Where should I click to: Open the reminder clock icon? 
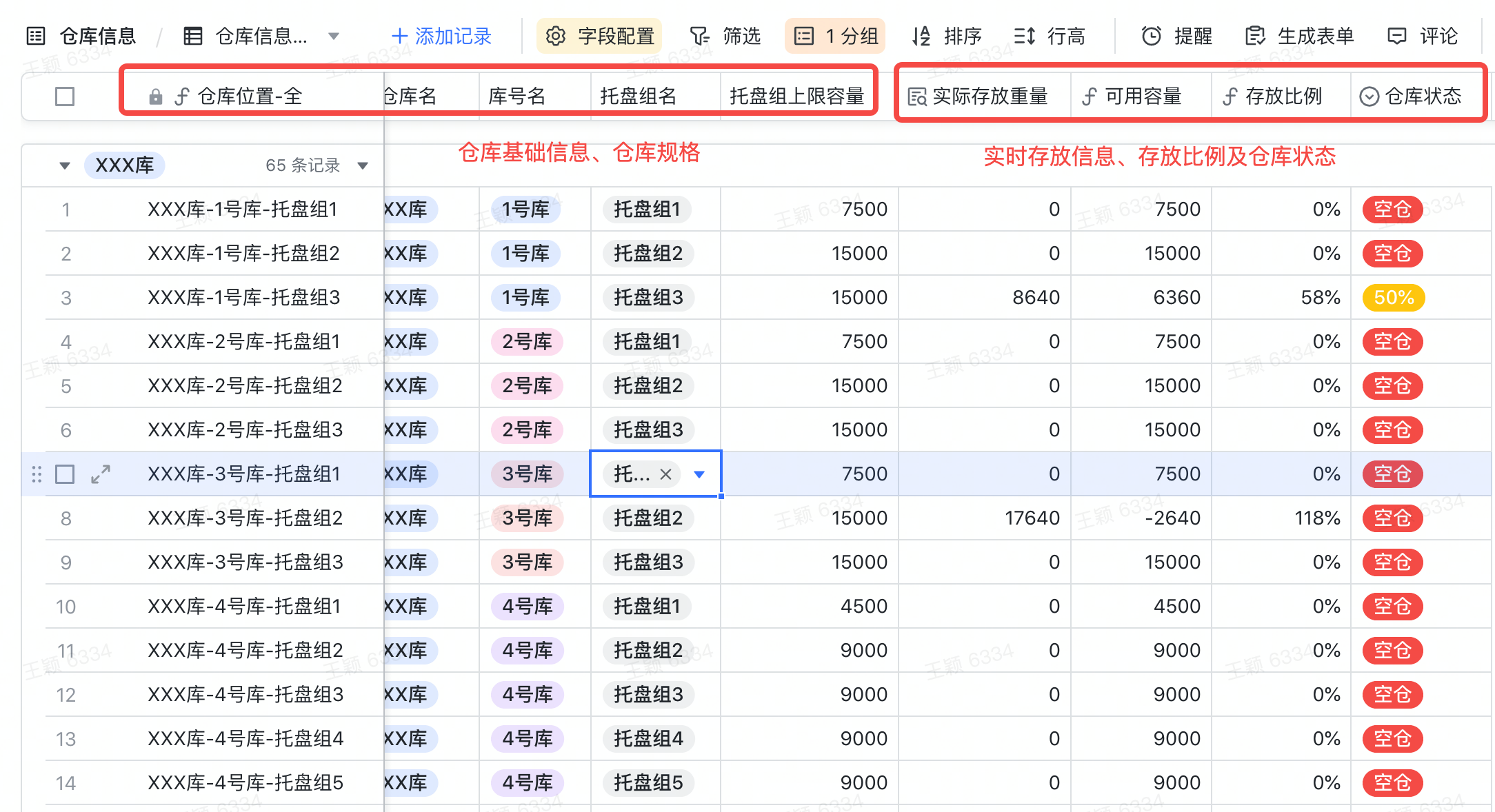[1151, 36]
